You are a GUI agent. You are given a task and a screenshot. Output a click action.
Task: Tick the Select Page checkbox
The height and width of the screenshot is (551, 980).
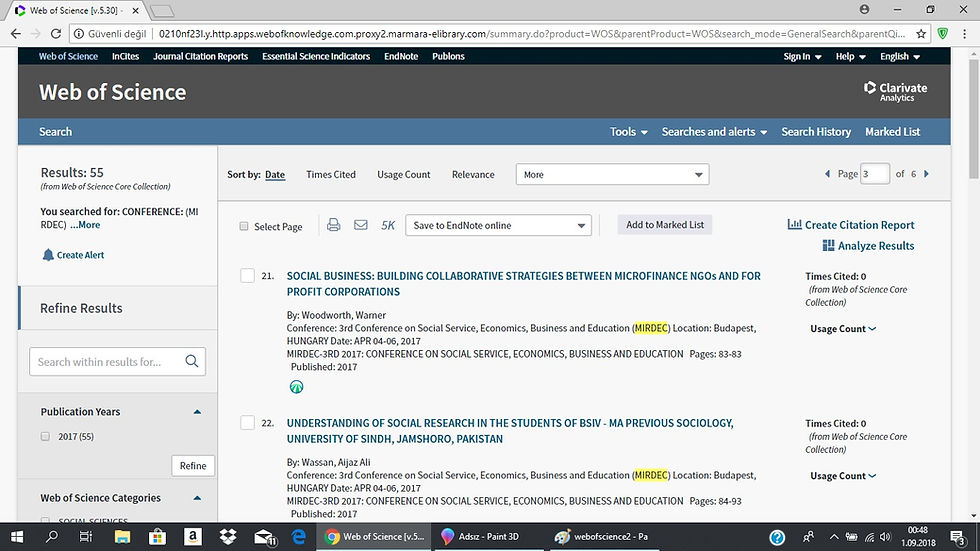pos(244,226)
